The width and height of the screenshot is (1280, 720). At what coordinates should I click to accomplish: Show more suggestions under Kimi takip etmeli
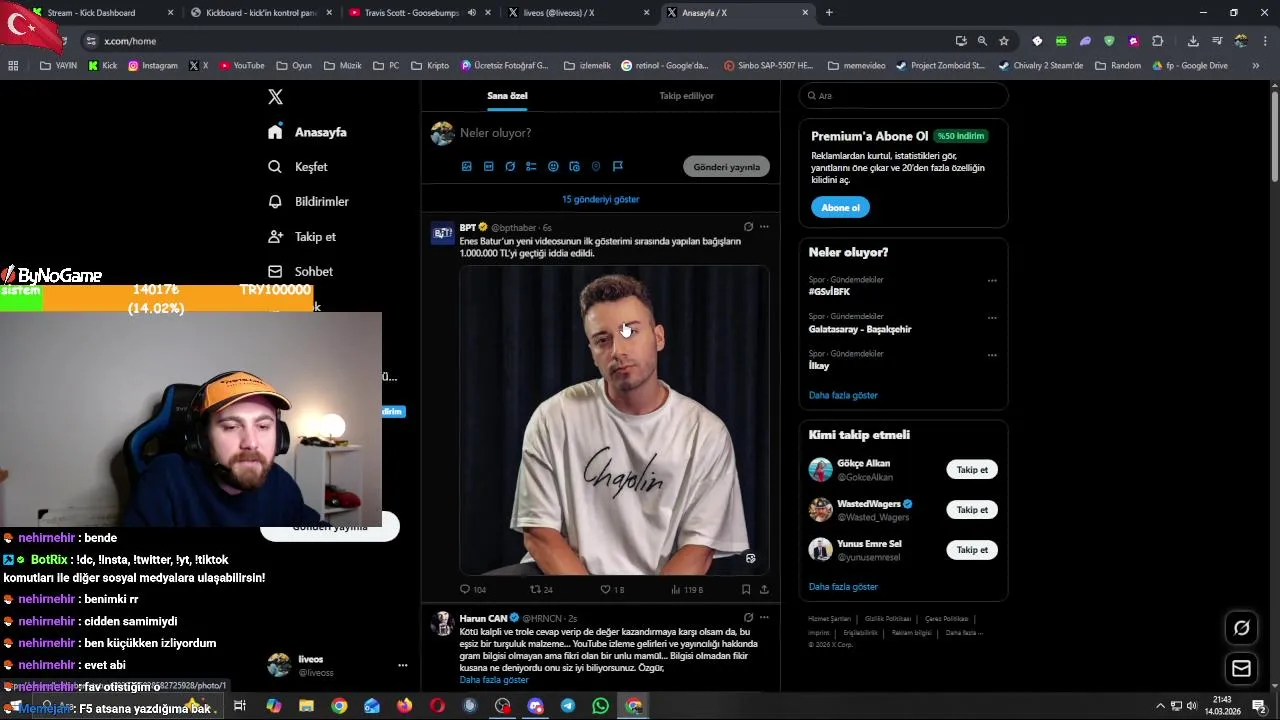tap(843, 587)
